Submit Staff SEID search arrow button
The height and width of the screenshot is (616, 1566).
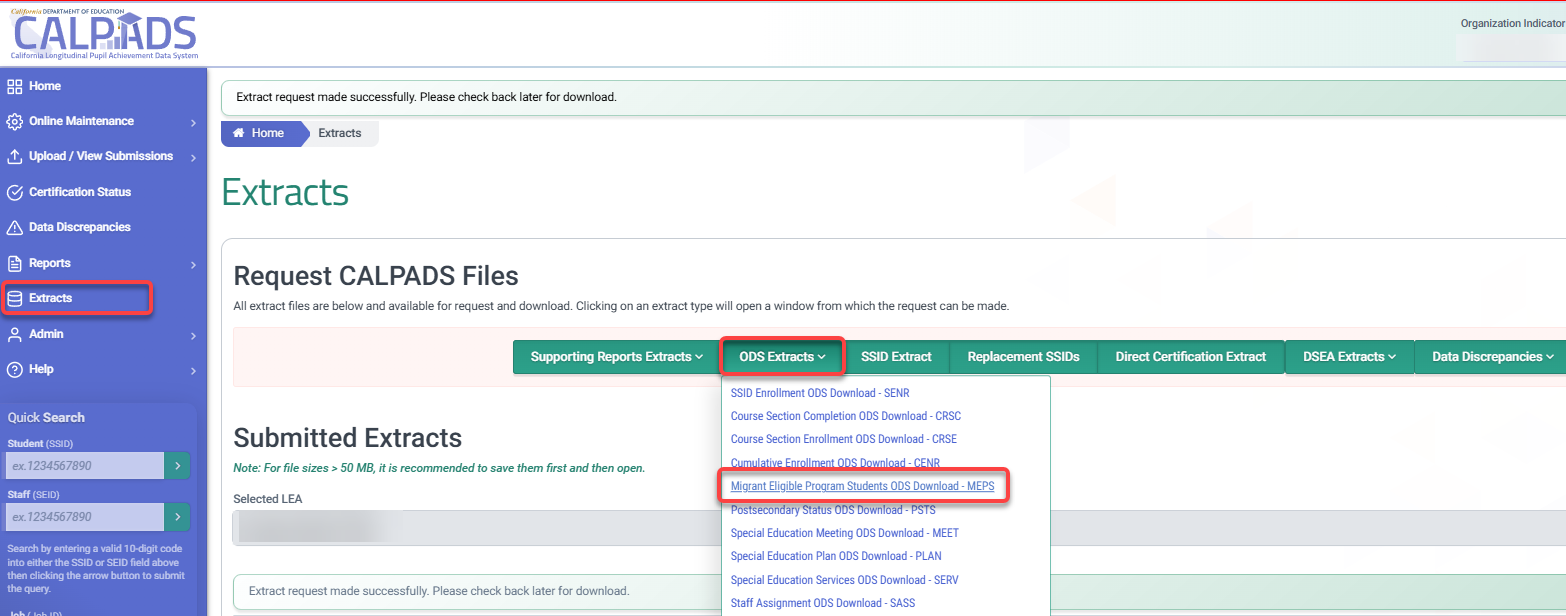tap(177, 517)
